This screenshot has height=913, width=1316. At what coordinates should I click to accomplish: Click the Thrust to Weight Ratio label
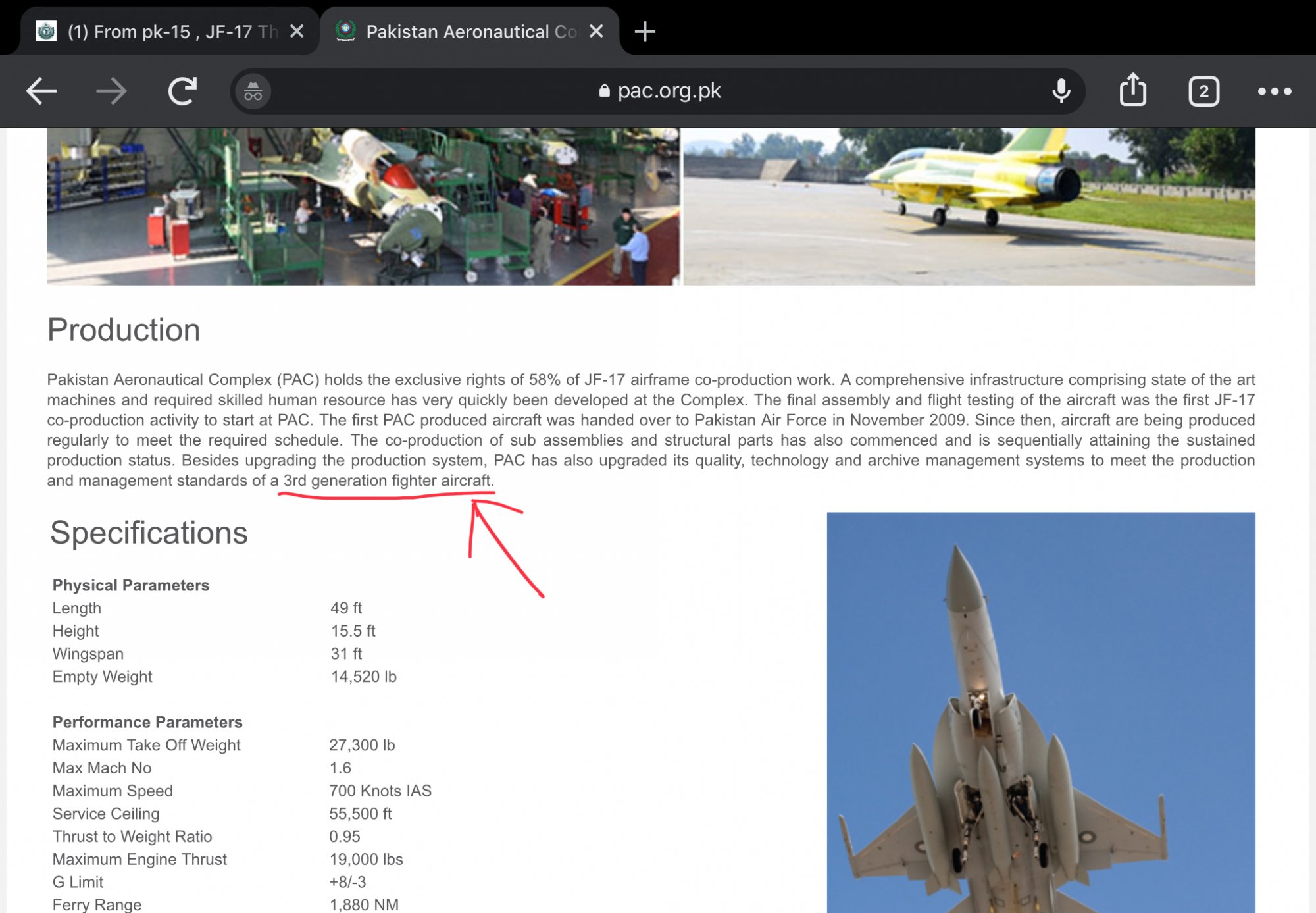point(132,837)
